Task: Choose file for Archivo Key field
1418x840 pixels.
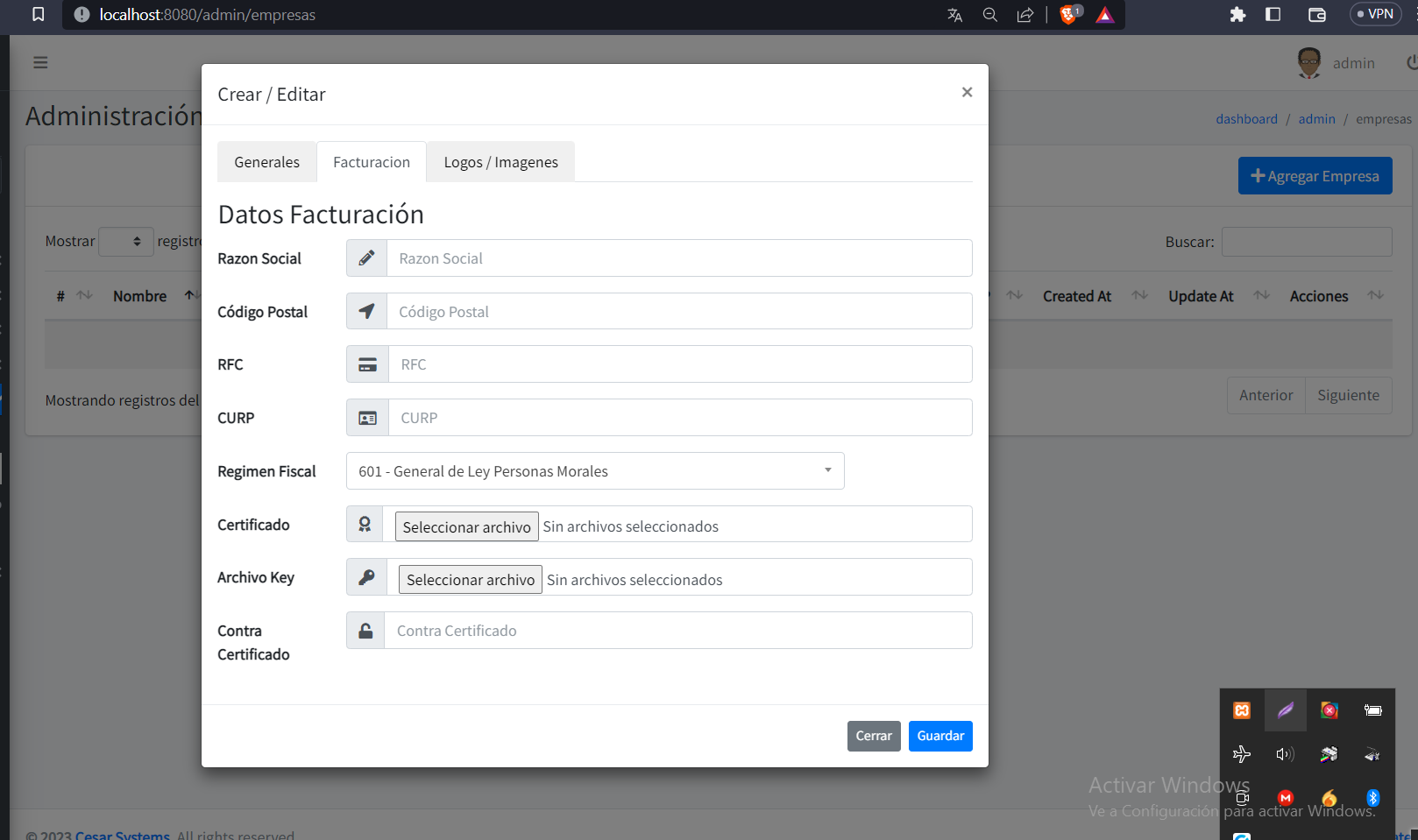Action: [x=470, y=580]
